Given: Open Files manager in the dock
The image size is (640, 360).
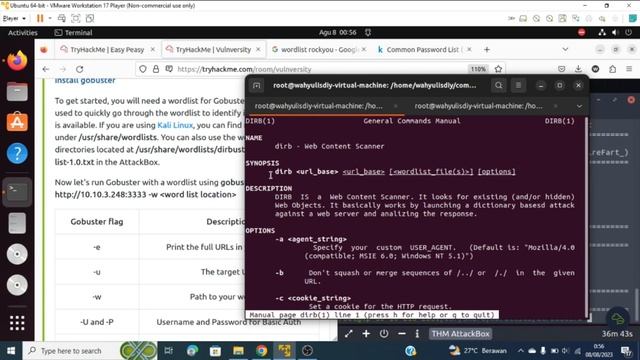Looking at the screenshot, I should click(x=17, y=91).
